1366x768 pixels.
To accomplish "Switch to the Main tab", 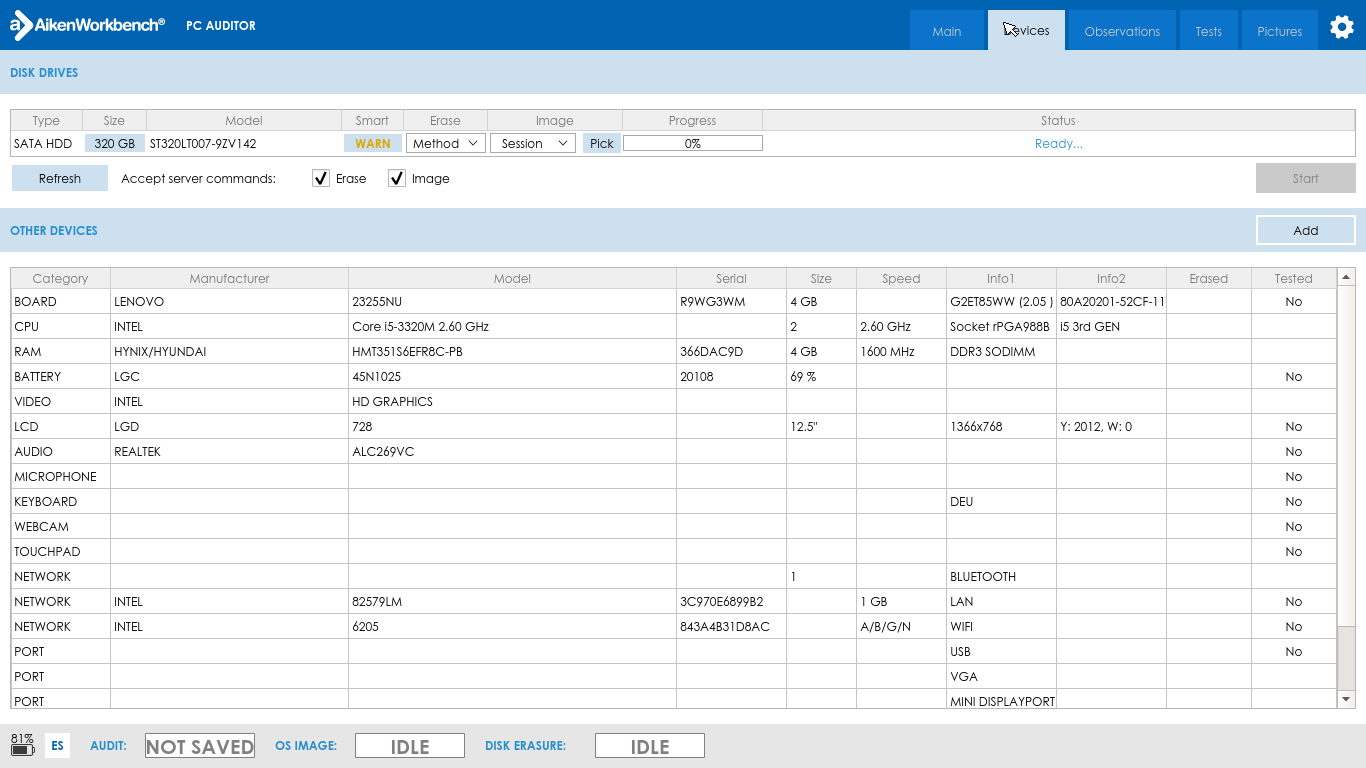I will (x=947, y=30).
